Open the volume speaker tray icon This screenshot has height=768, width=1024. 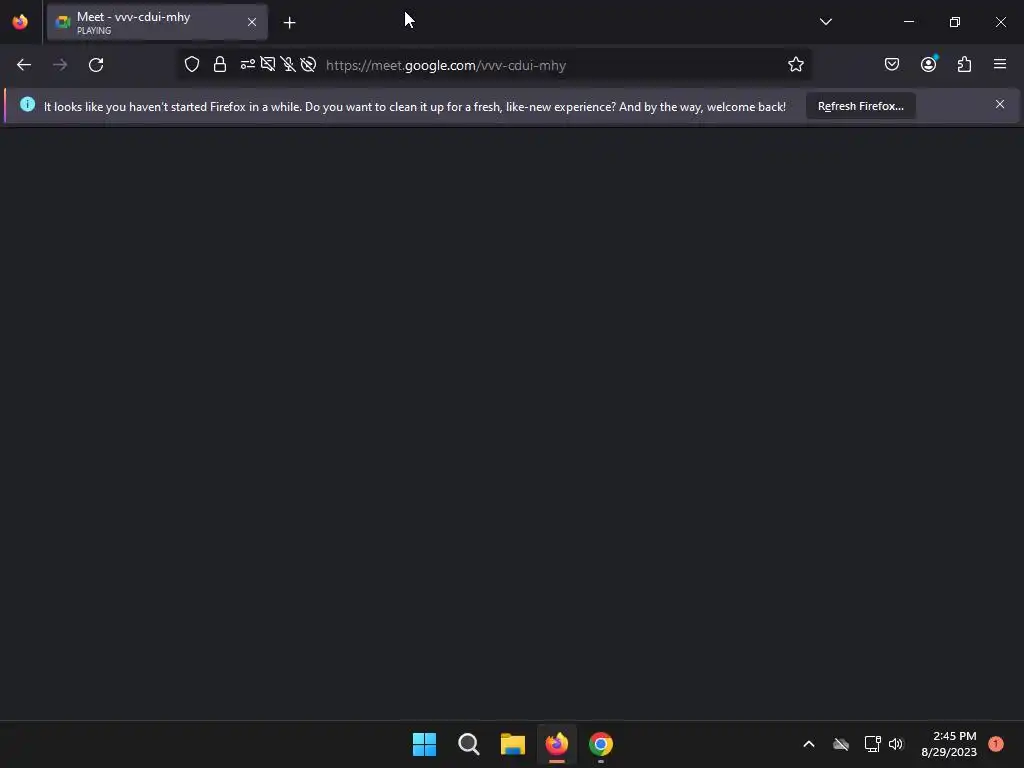tap(896, 744)
